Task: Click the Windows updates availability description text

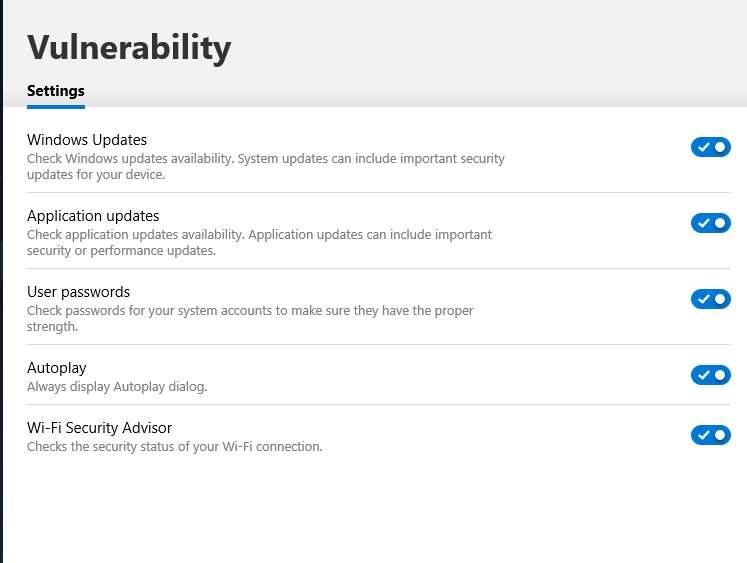Action: [266, 166]
